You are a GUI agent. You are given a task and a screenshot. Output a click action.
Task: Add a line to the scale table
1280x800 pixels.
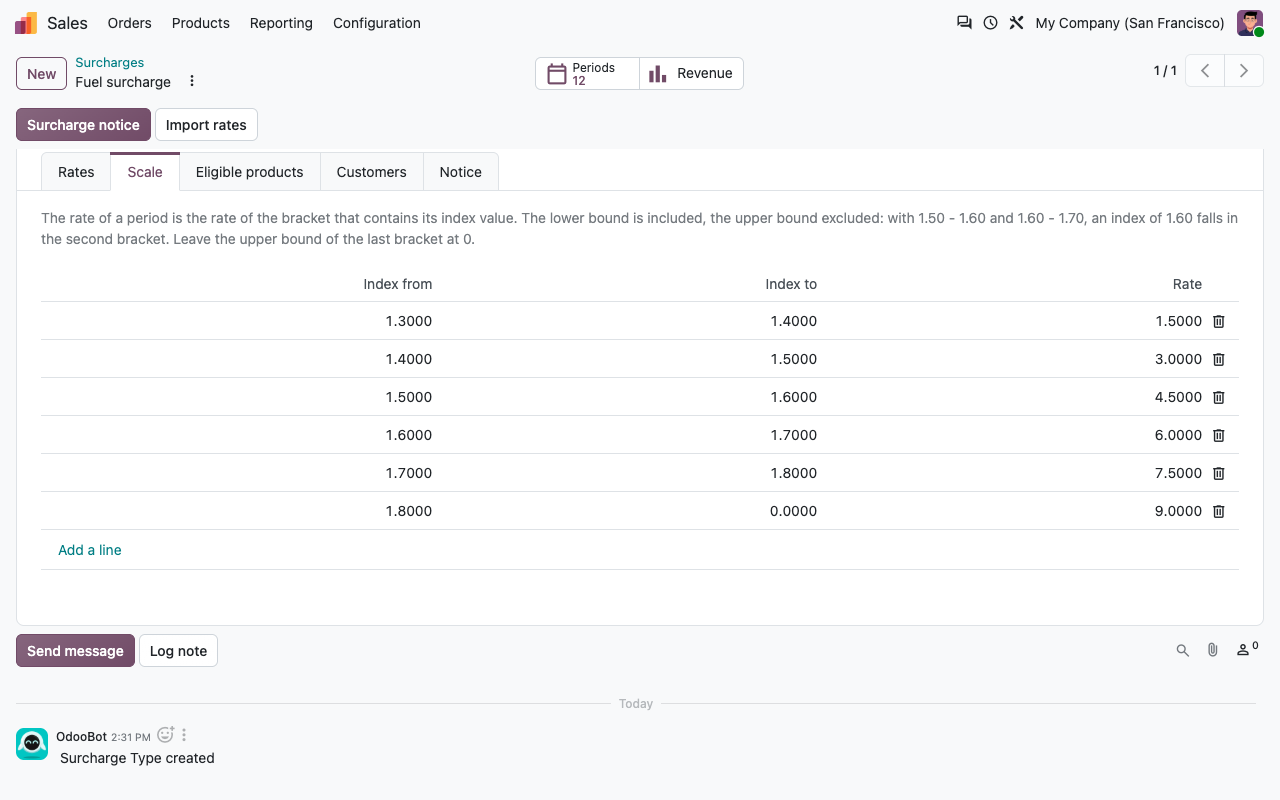point(90,550)
